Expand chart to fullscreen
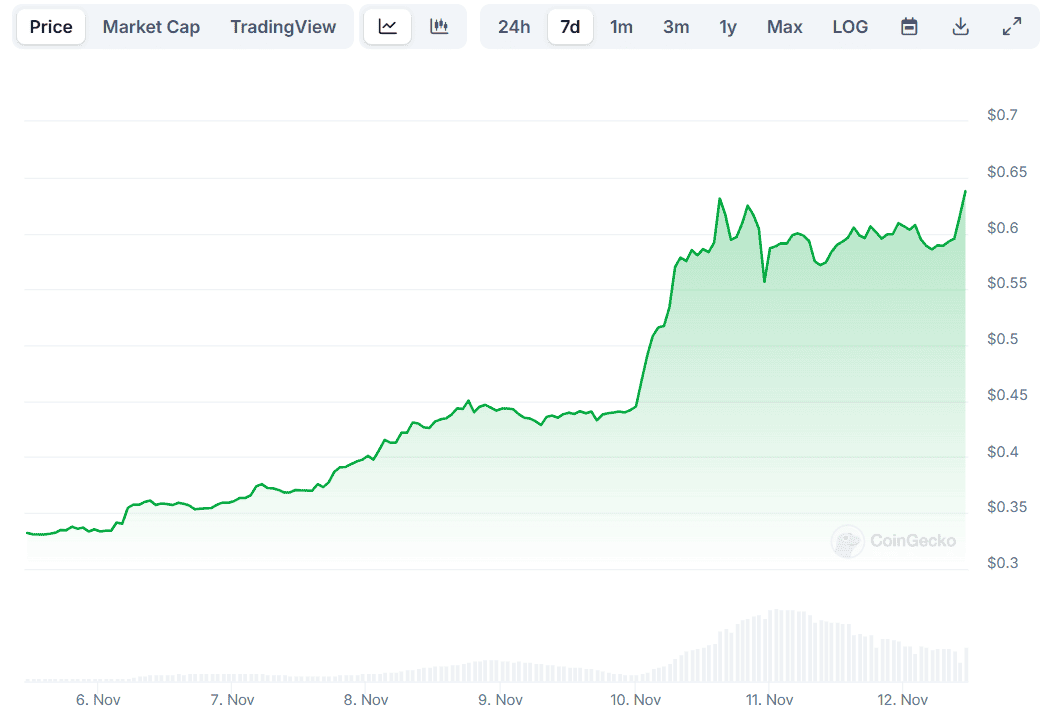Screen dimensions: 1052x722 pos(1012,27)
